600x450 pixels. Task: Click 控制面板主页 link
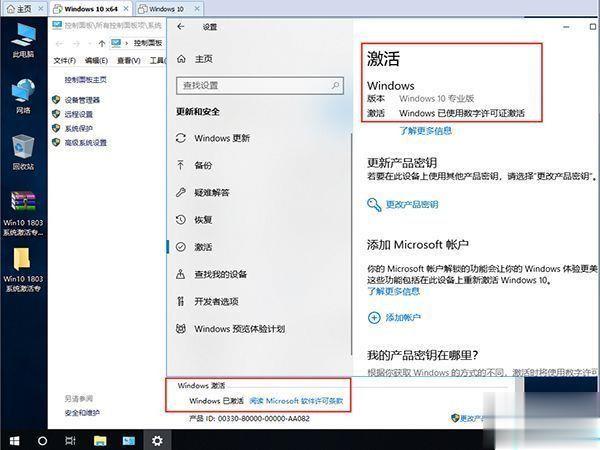click(x=85, y=80)
